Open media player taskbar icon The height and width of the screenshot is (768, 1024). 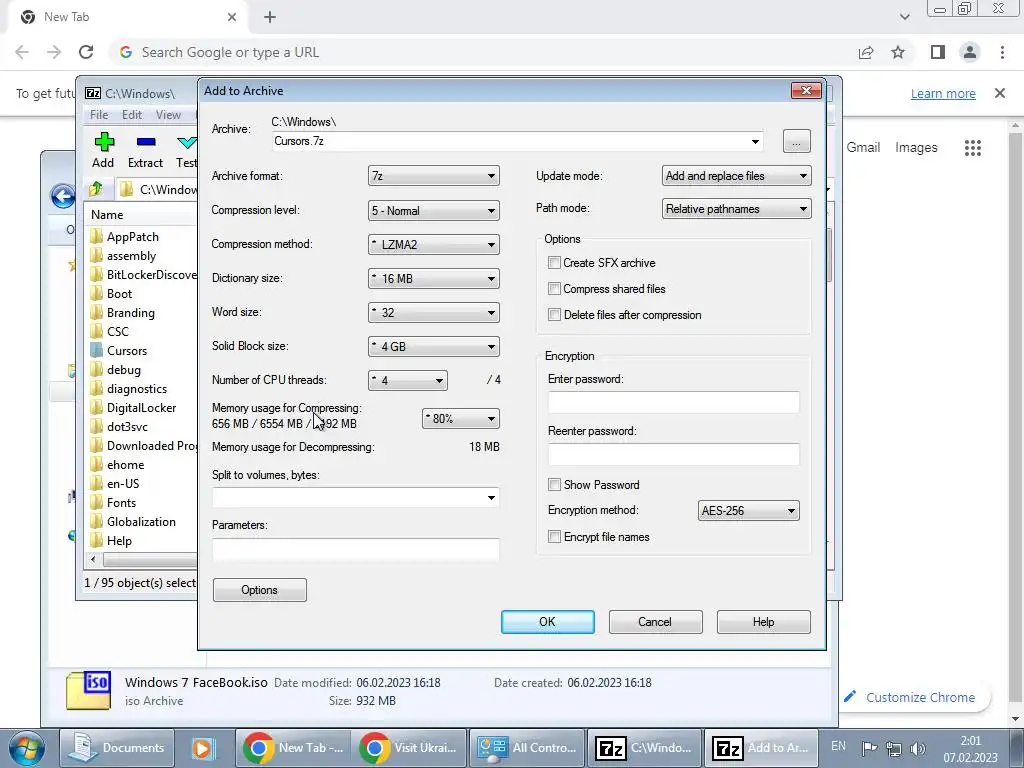(x=202, y=748)
